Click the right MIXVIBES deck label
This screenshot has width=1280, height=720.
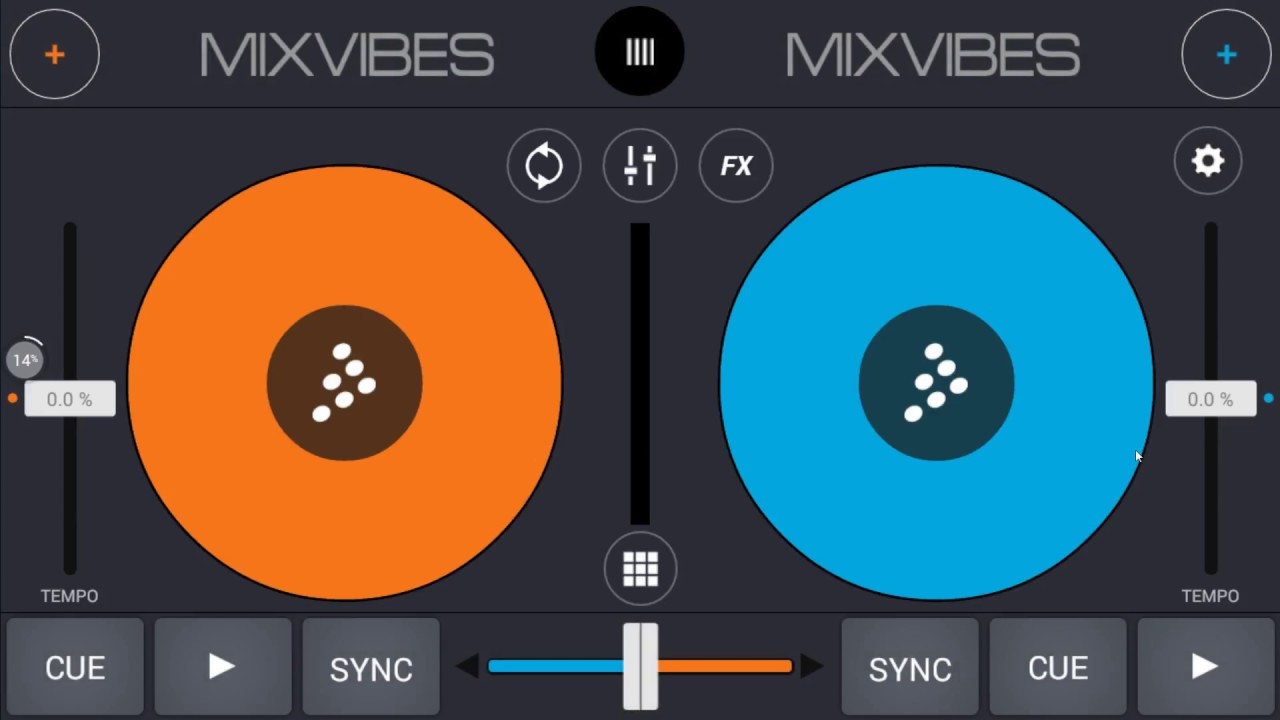(932, 54)
